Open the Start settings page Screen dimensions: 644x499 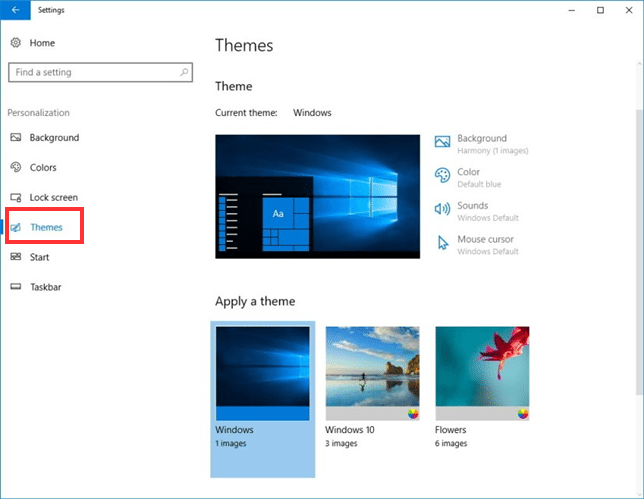[39, 257]
